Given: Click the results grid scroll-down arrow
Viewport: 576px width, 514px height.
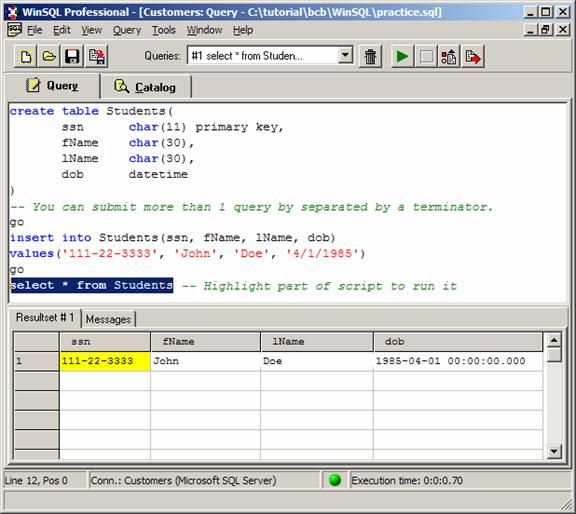Looking at the screenshot, I should tap(554, 451).
